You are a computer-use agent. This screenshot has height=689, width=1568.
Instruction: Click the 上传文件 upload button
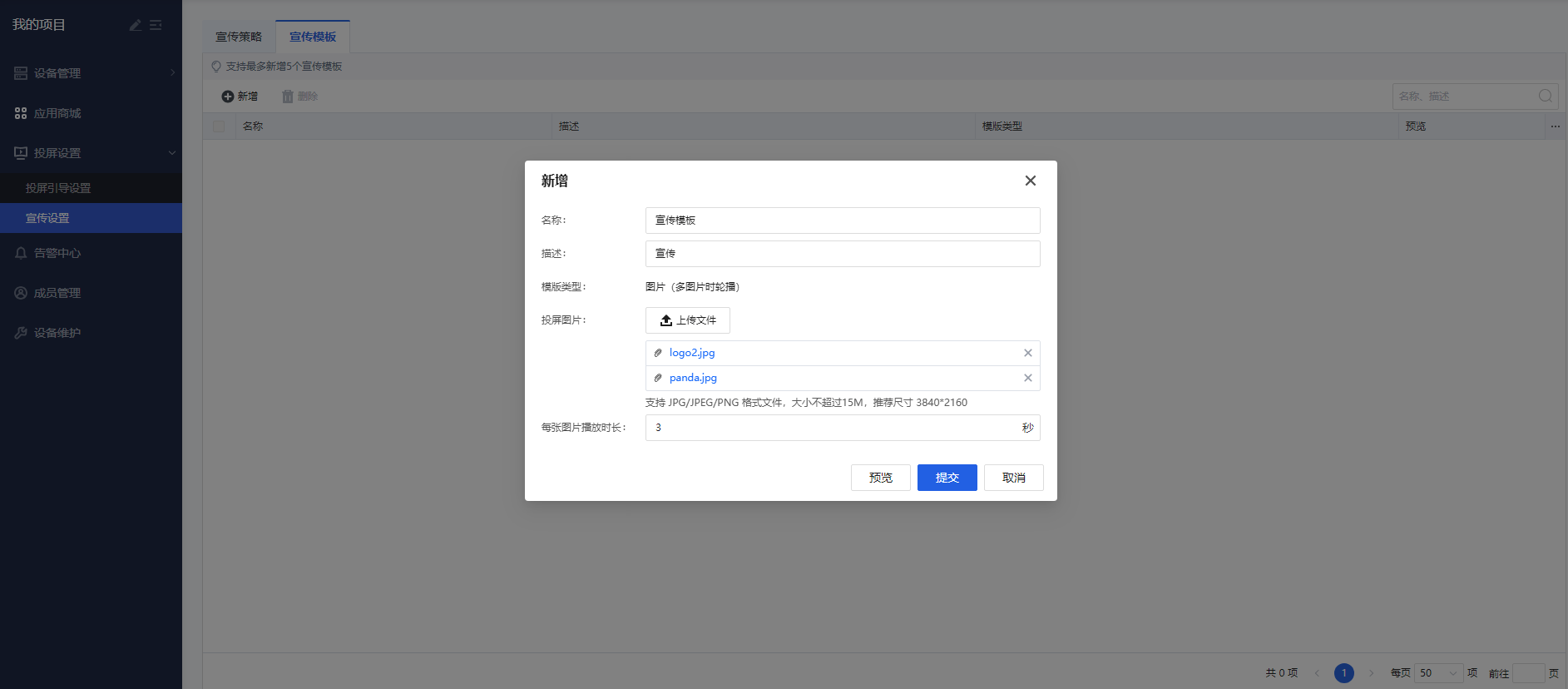[687, 320]
